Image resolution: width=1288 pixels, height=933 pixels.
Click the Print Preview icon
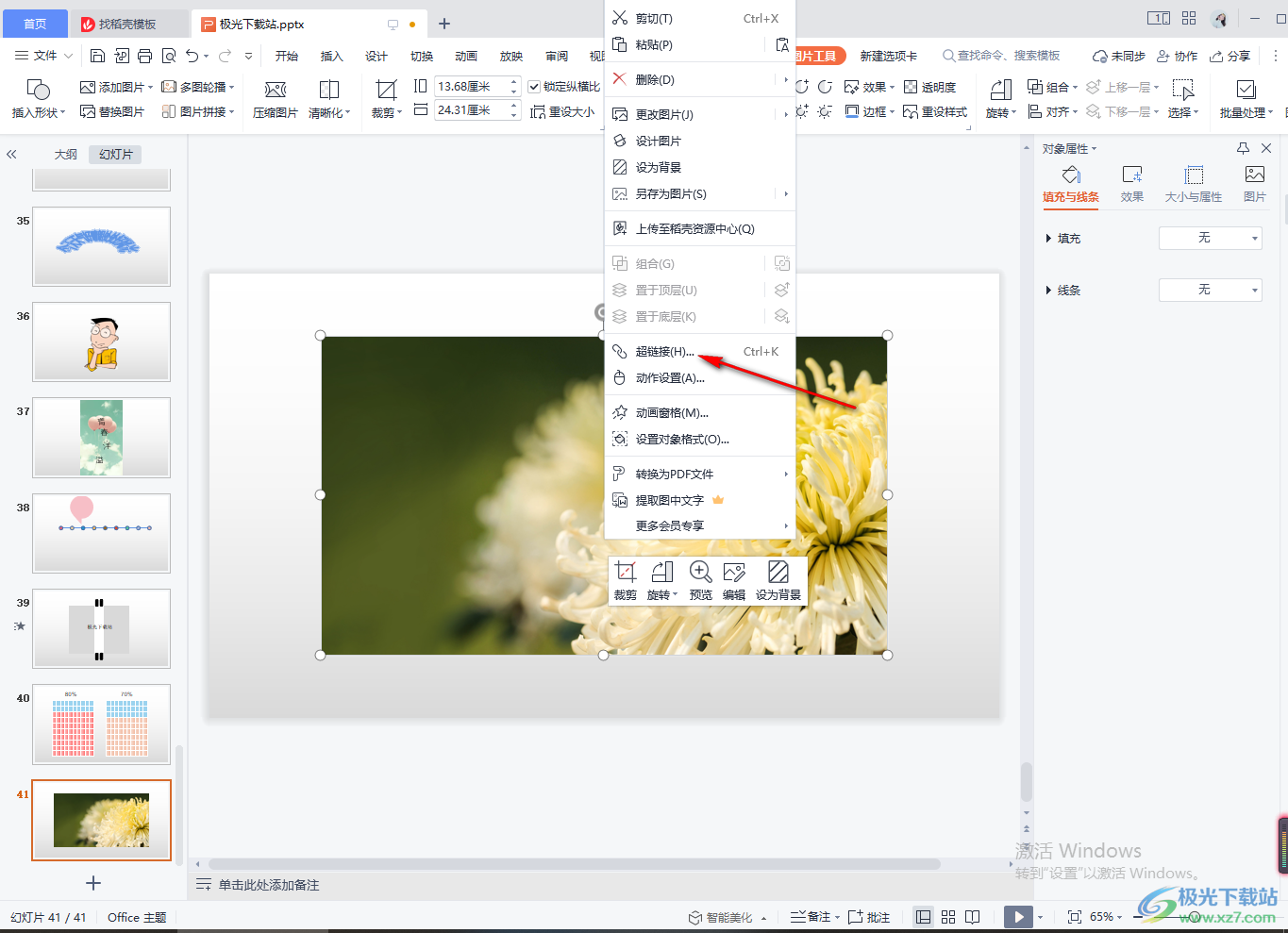point(169,56)
